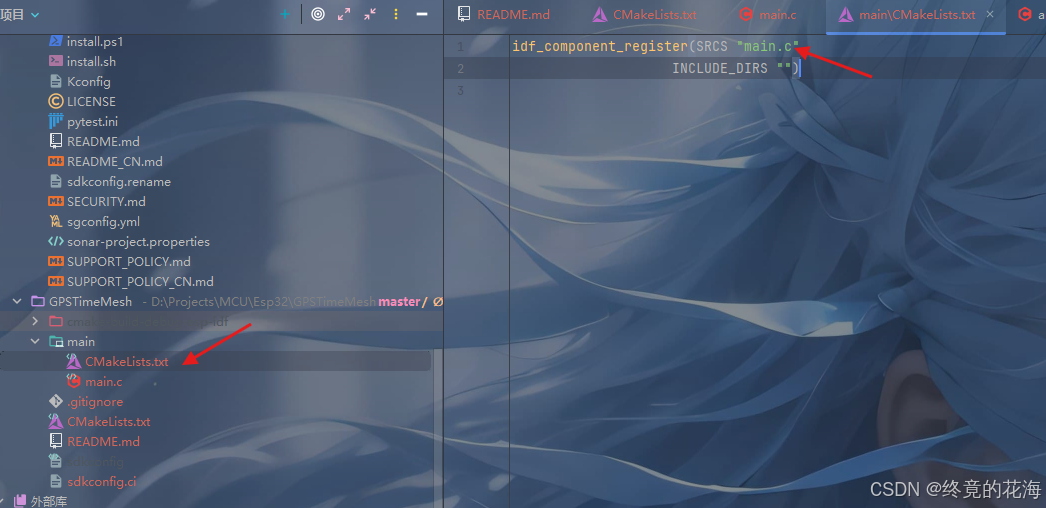1046x508 pixels.
Task: Place cursor on INCLUDE_DIRS keyword
Action: [x=720, y=68]
